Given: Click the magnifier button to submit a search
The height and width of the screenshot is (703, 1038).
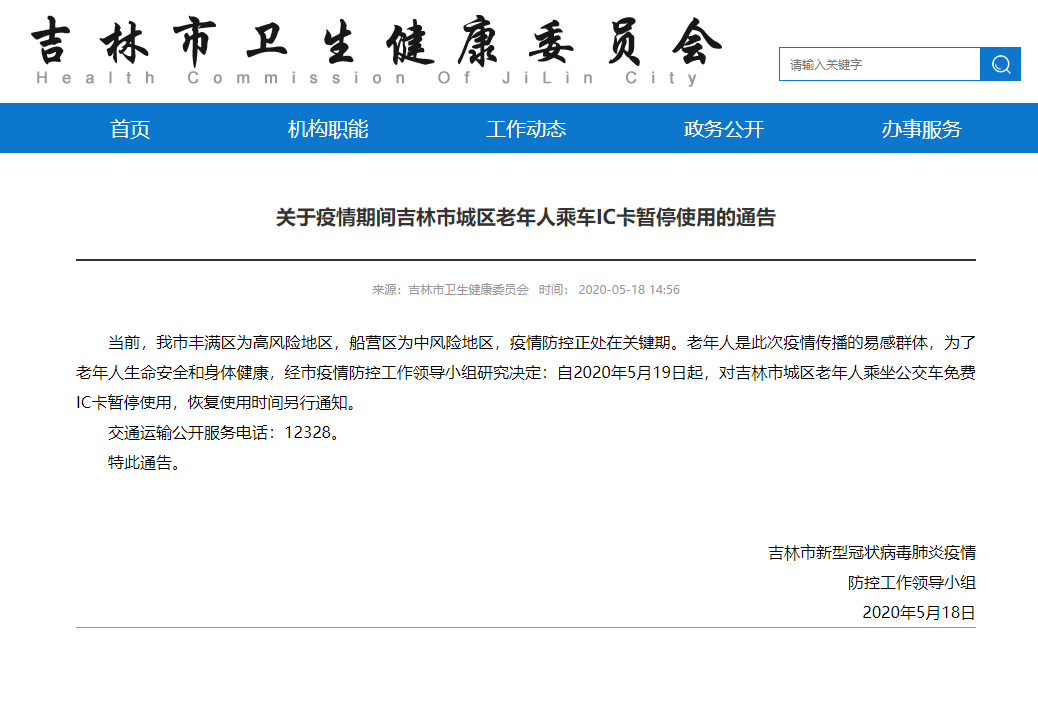Looking at the screenshot, I should [1000, 64].
